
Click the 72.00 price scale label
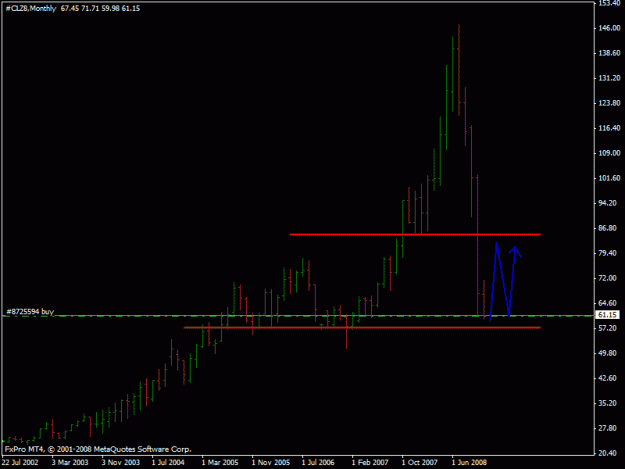pos(609,278)
